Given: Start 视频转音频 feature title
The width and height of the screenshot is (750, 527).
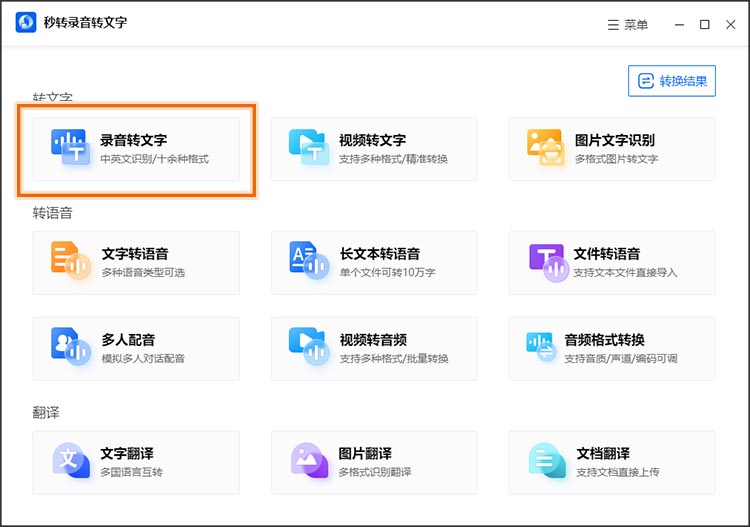Looking at the screenshot, I should click(x=373, y=340).
